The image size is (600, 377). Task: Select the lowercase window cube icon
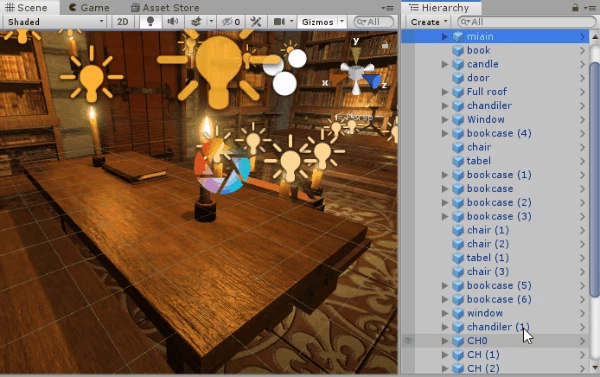click(458, 313)
